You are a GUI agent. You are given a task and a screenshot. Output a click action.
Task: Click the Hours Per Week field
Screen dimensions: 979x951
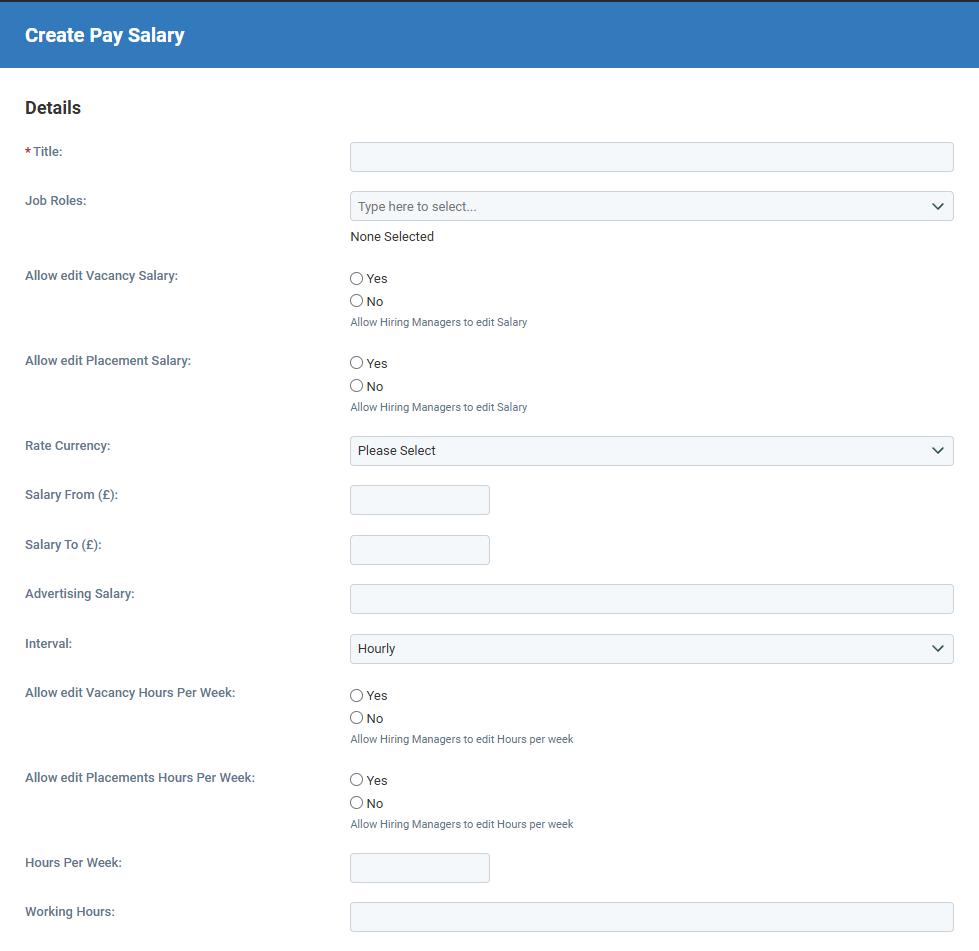420,868
